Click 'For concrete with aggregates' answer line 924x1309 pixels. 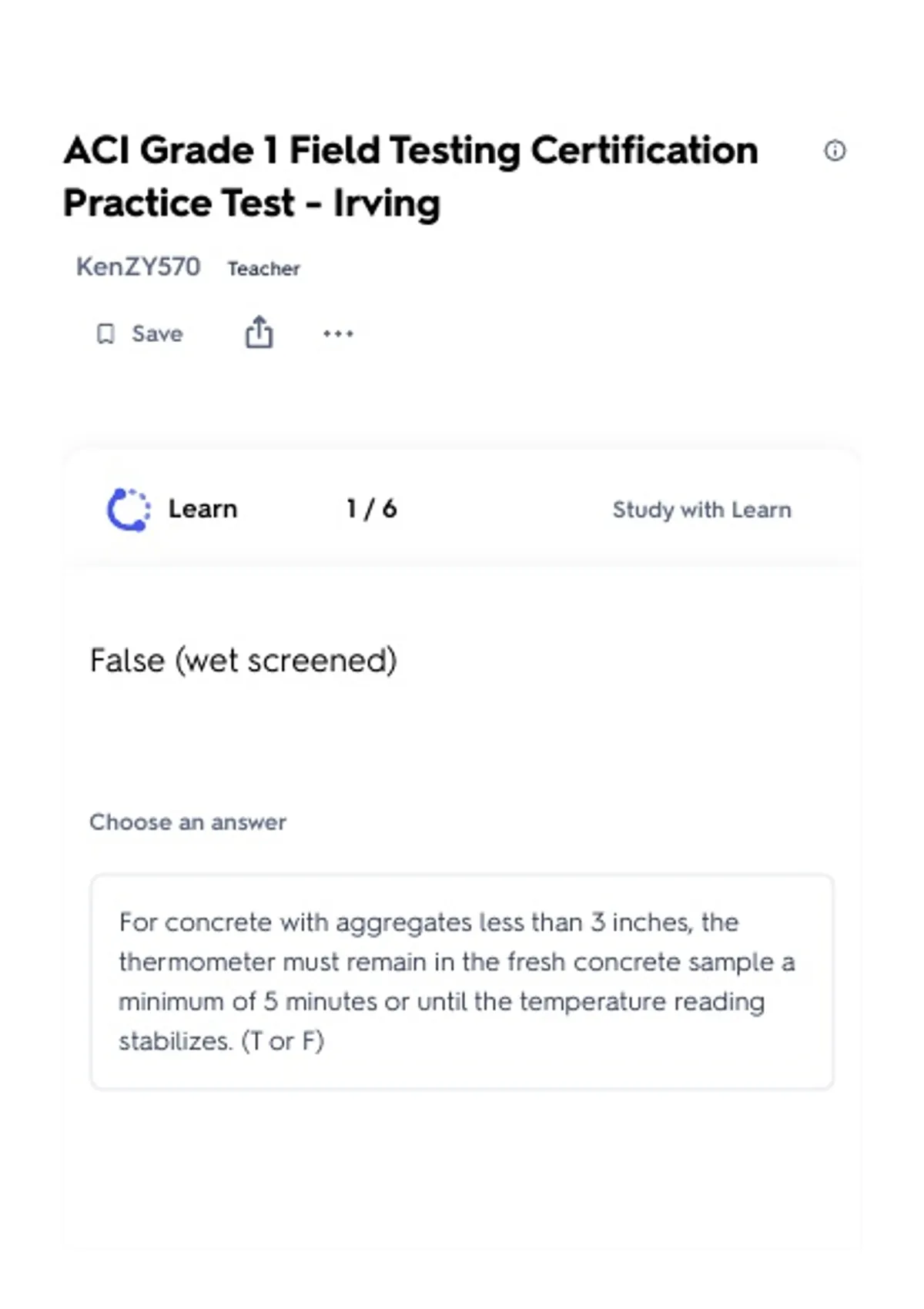coord(428,922)
